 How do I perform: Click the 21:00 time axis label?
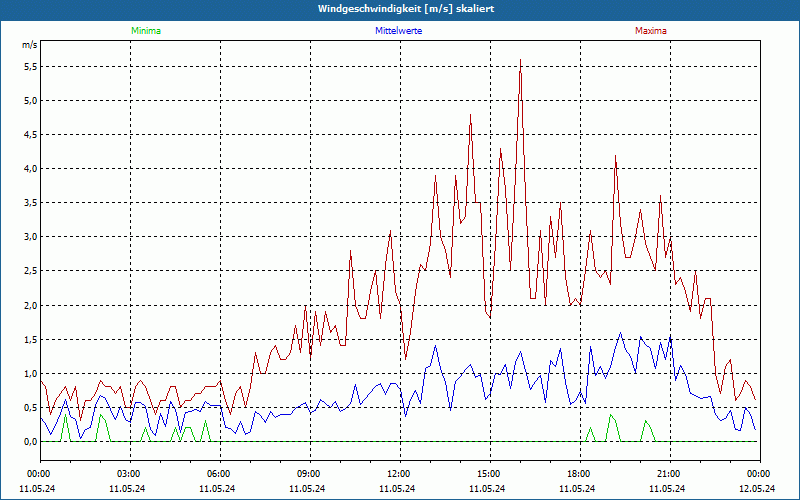pos(670,474)
